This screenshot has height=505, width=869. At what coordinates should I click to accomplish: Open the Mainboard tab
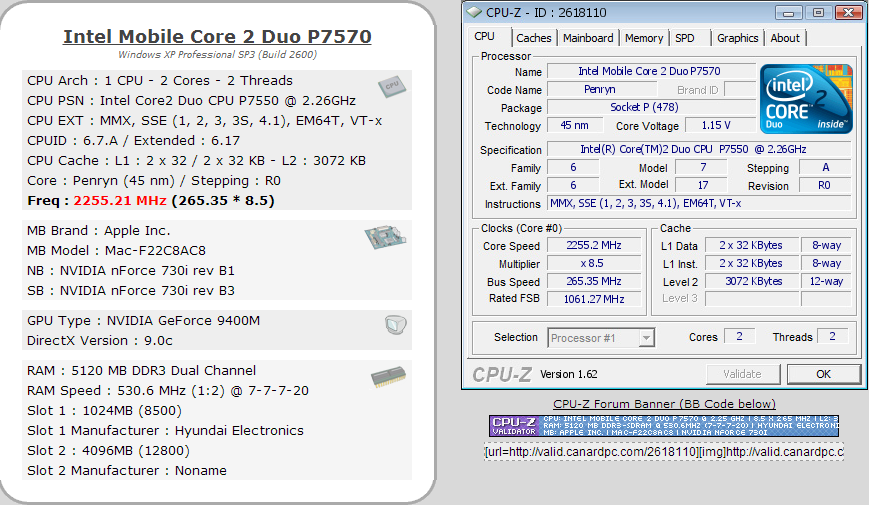click(x=588, y=38)
